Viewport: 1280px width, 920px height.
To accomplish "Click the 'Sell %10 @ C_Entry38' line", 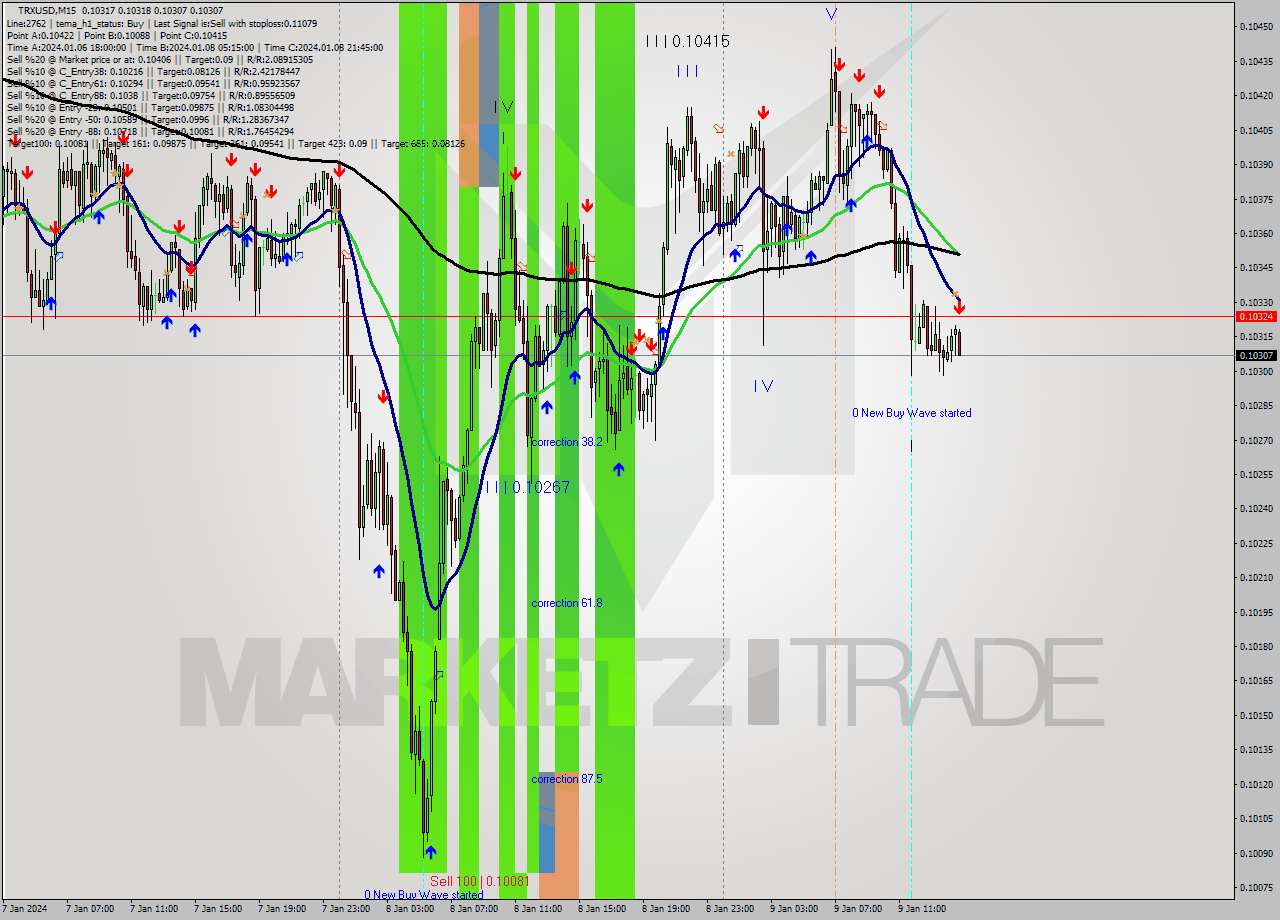I will click(x=153, y=71).
